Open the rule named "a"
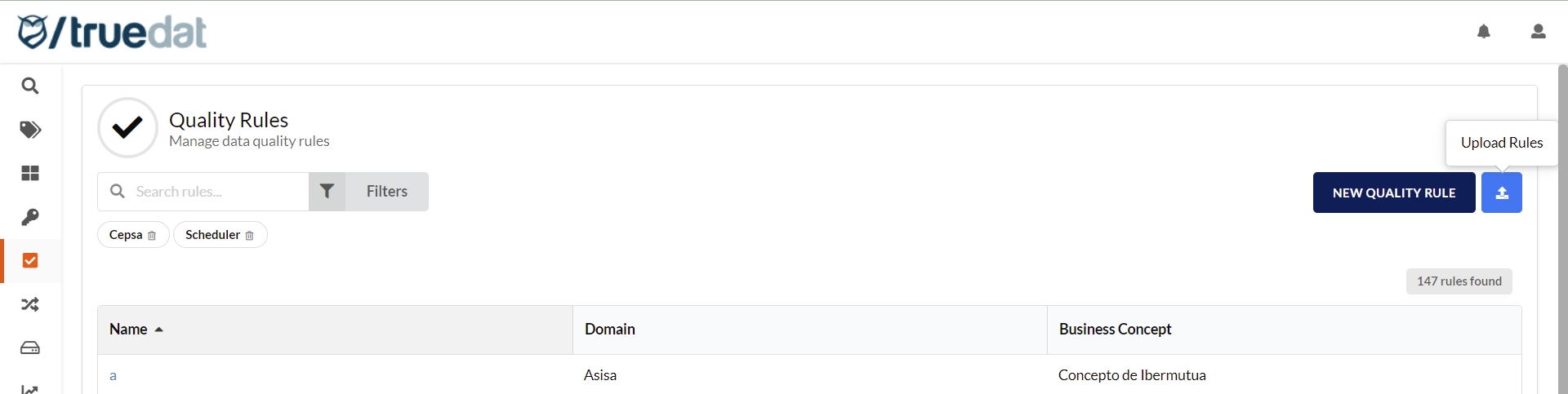1568x394 pixels. (x=113, y=375)
